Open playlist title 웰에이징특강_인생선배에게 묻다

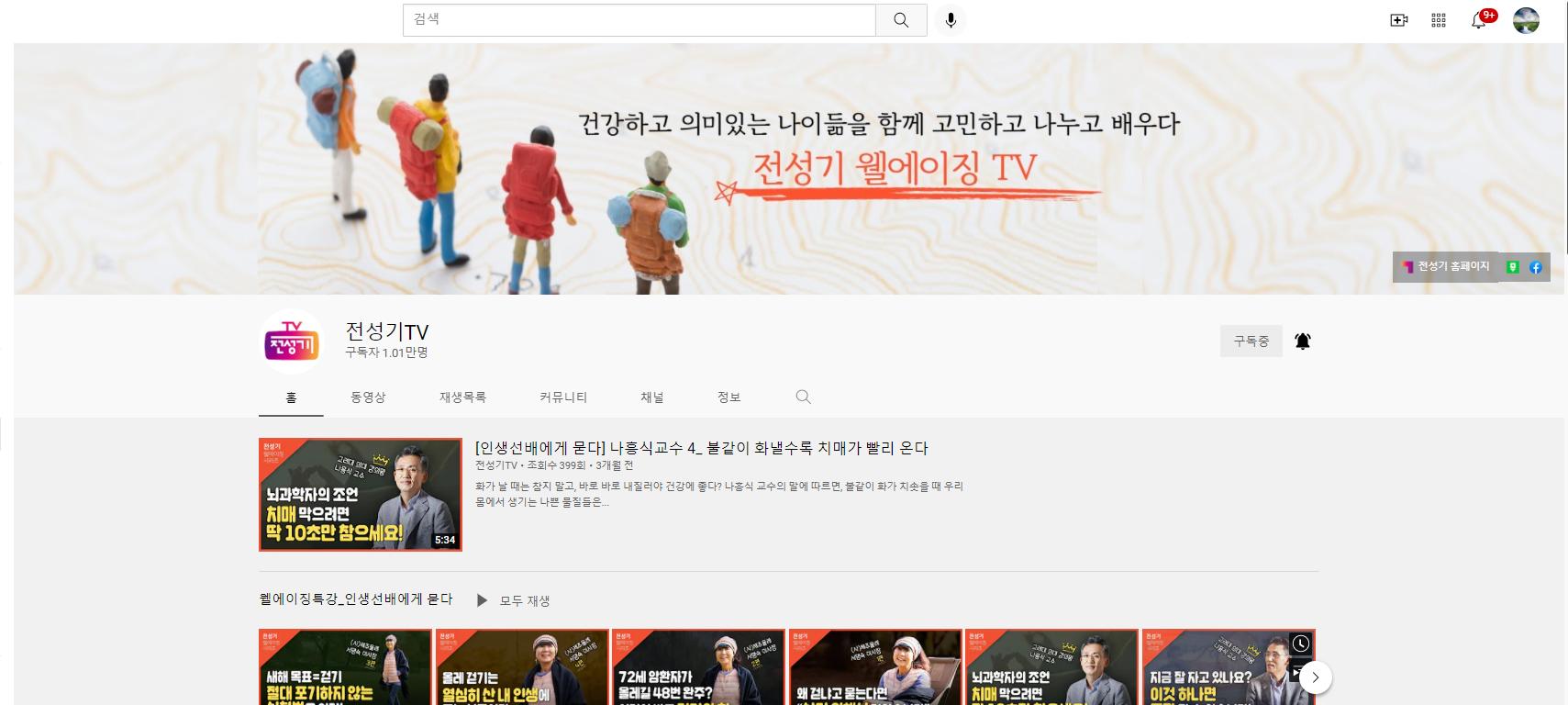[356, 599]
